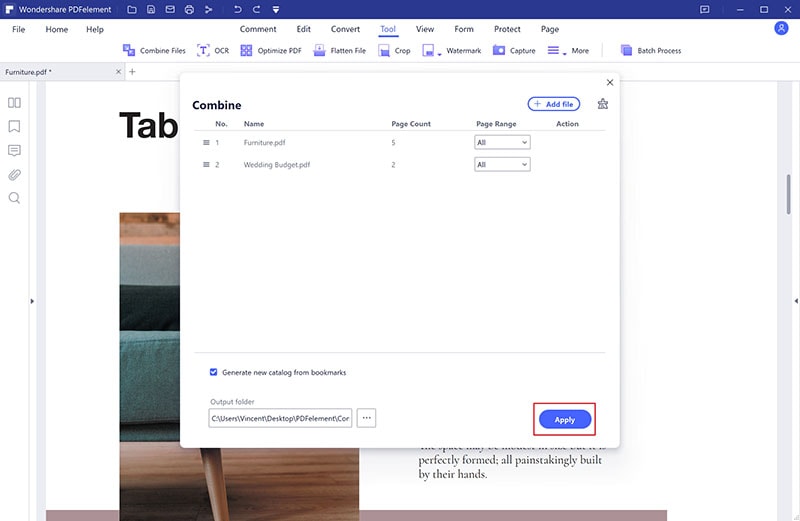Switch to the Form tab

point(464,29)
